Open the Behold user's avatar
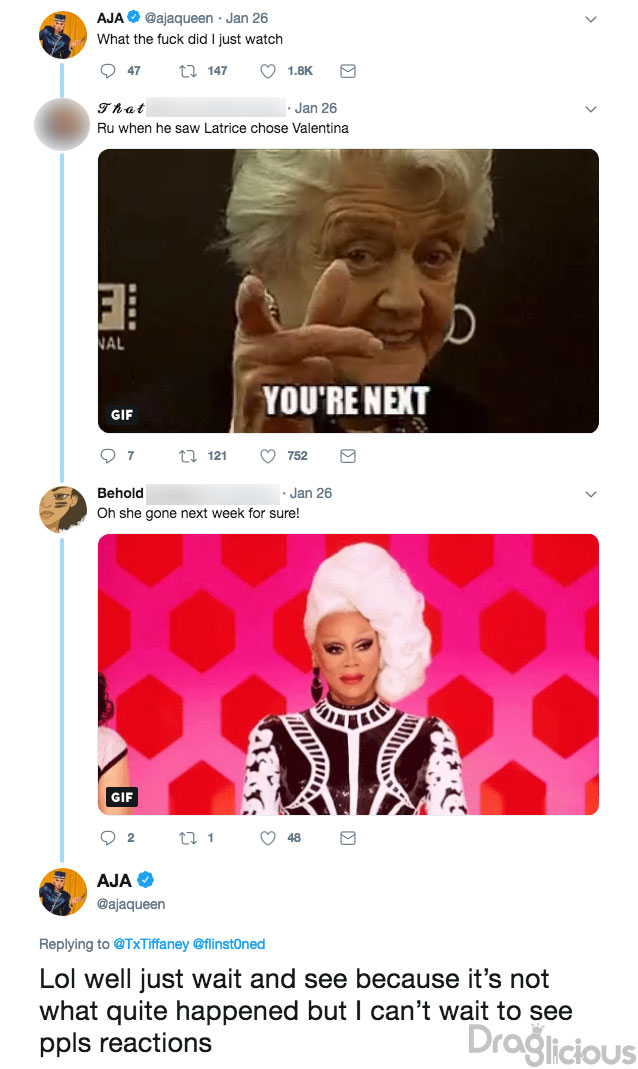 (63, 509)
